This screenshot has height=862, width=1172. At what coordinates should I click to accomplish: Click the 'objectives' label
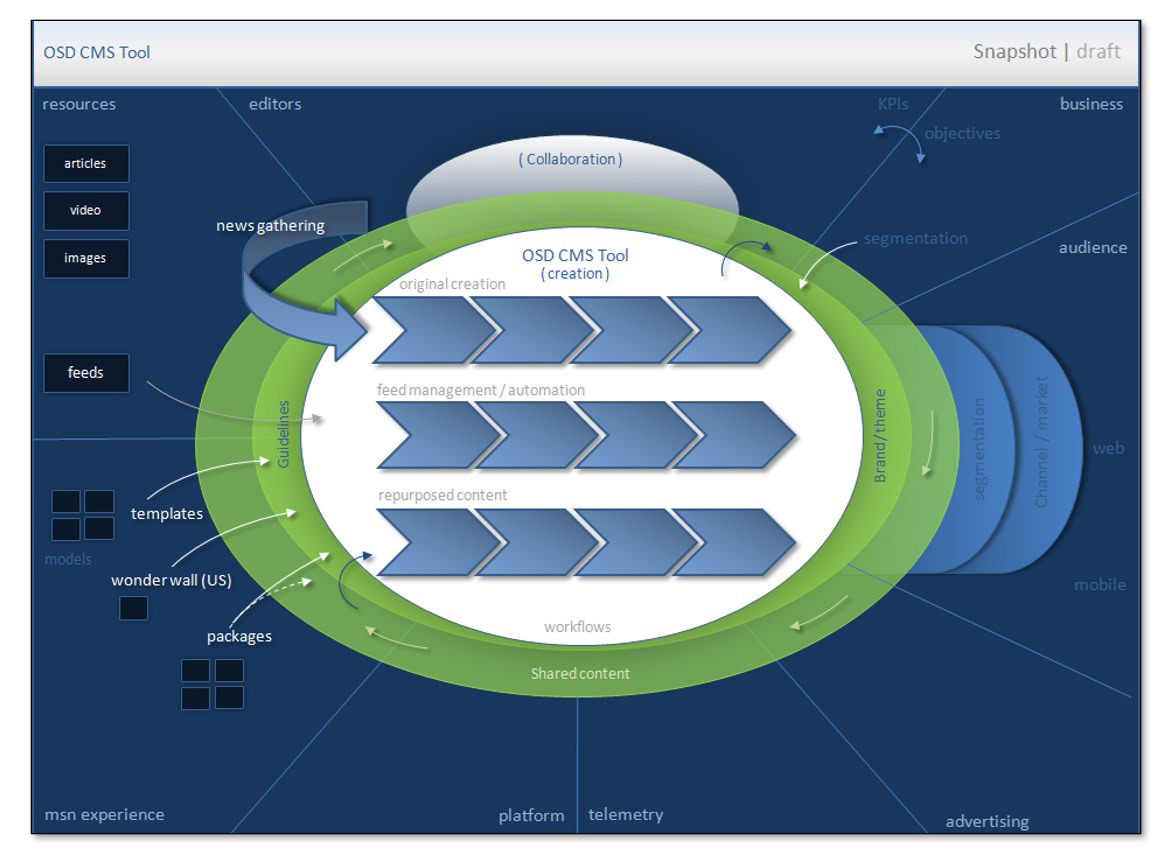(x=963, y=133)
